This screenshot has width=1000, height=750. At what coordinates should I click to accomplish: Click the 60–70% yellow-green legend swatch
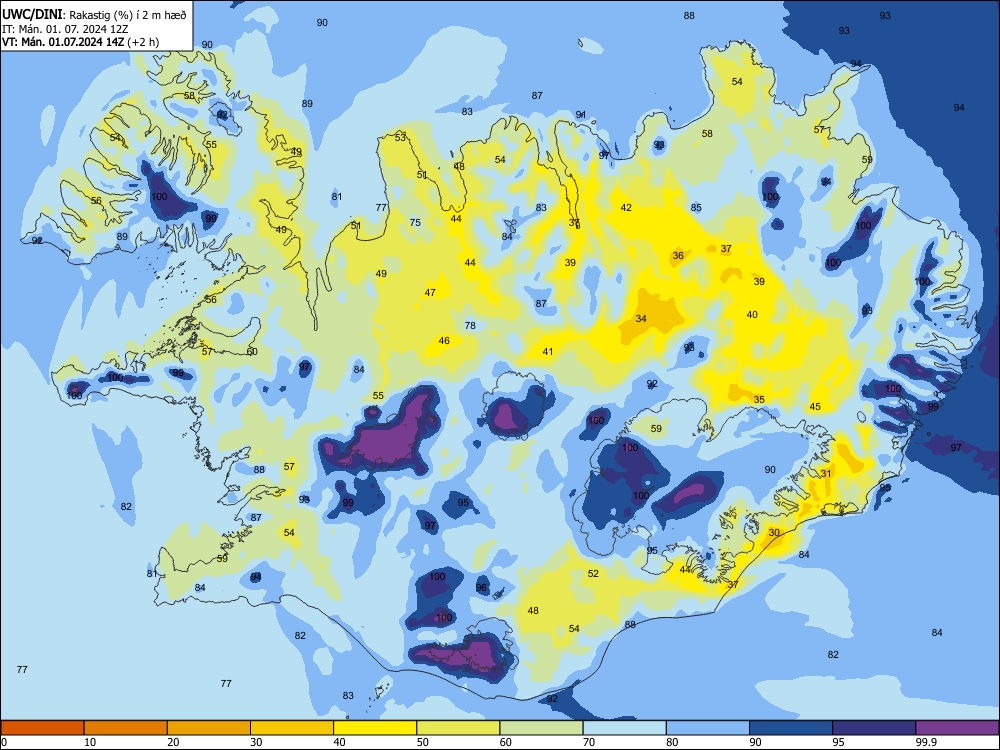(541, 728)
